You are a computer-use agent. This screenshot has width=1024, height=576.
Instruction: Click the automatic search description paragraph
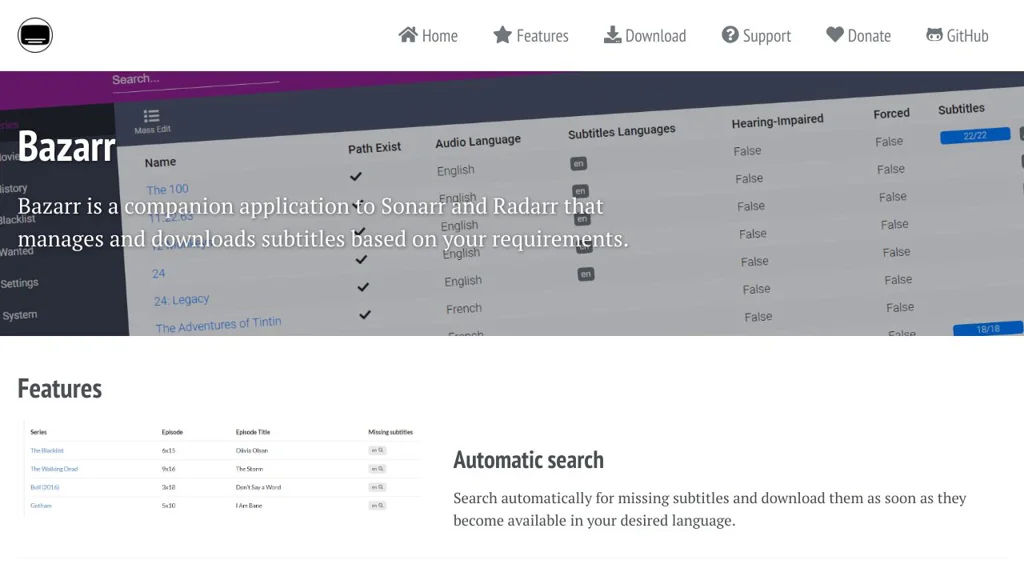coord(710,509)
